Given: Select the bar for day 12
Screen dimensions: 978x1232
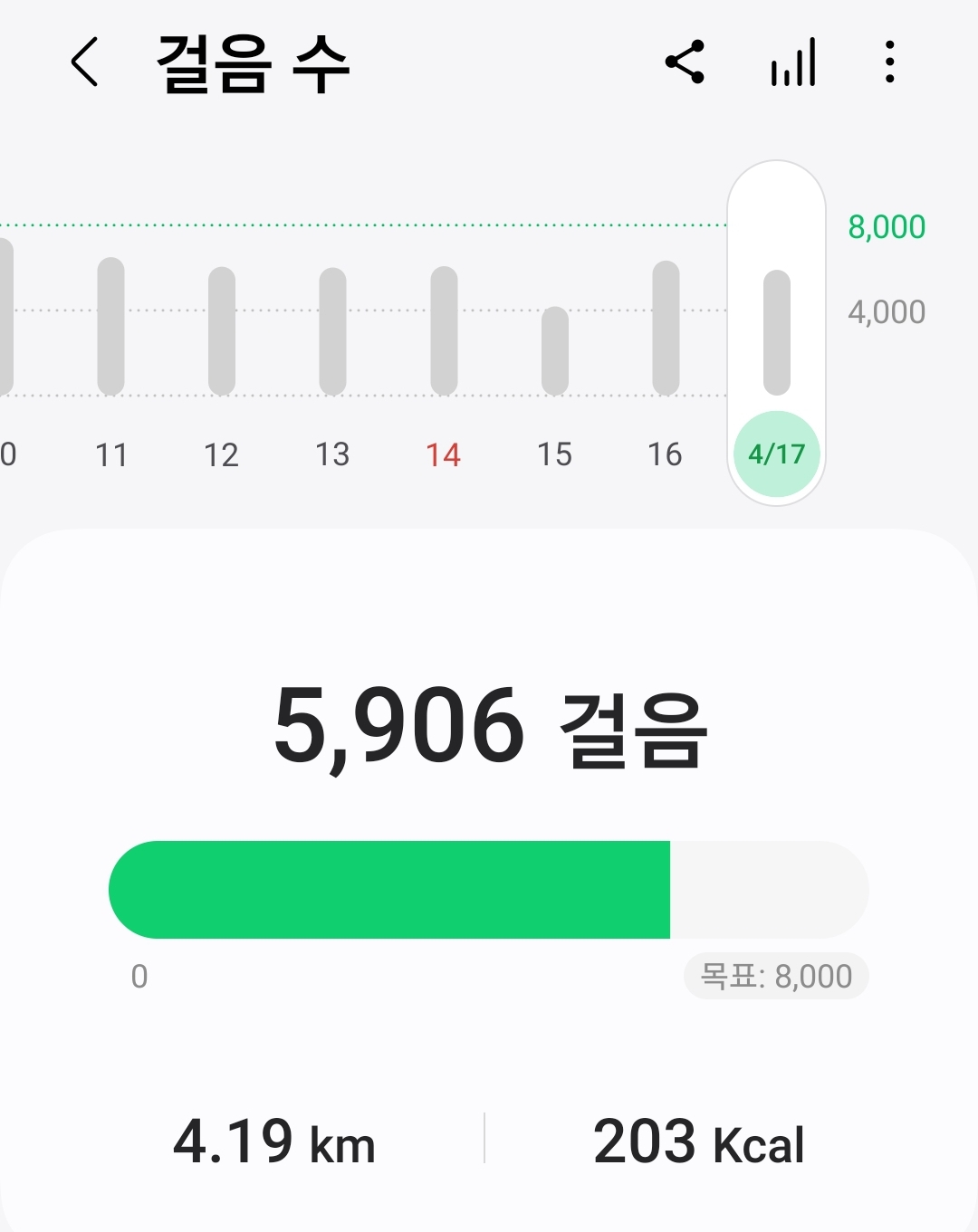Looking at the screenshot, I should click(x=222, y=330).
